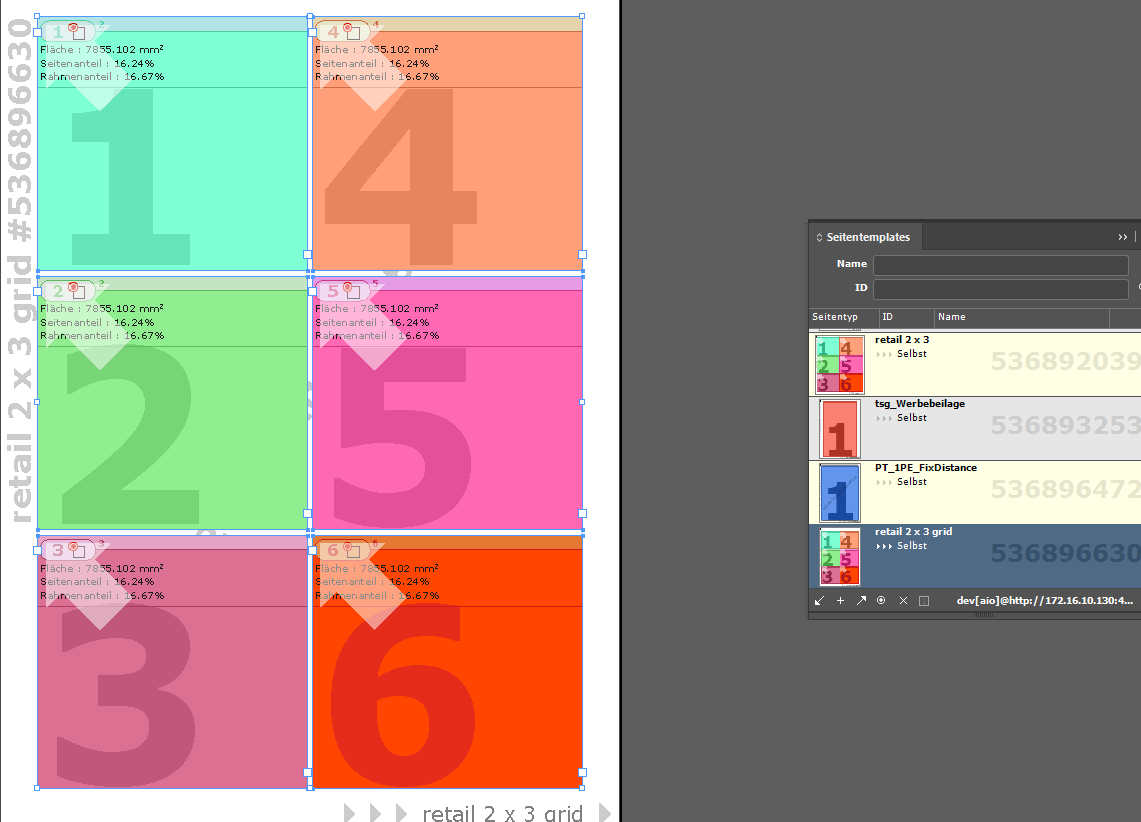
Task: Click the next-page arrow beside retail grid label
Action: (x=604, y=813)
